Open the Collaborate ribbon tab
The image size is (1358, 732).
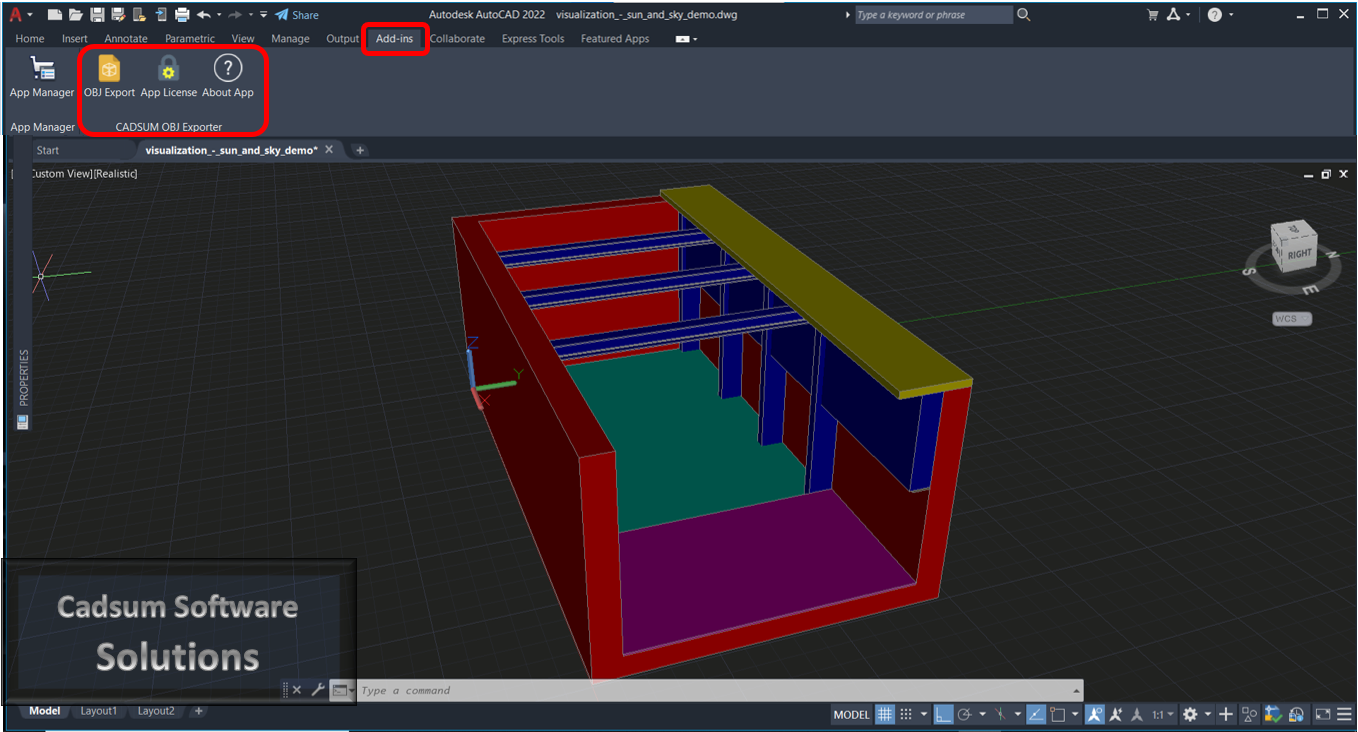click(457, 39)
